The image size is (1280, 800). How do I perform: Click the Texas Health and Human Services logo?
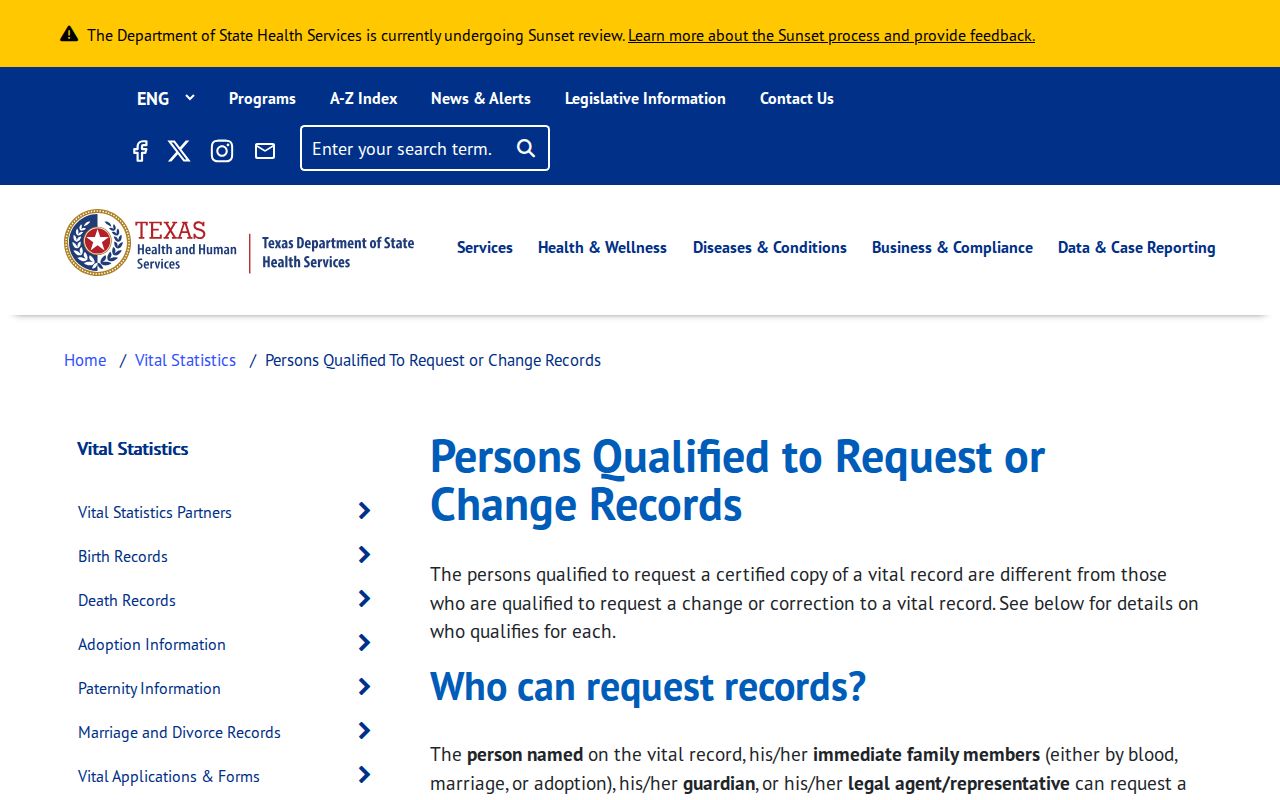click(151, 243)
